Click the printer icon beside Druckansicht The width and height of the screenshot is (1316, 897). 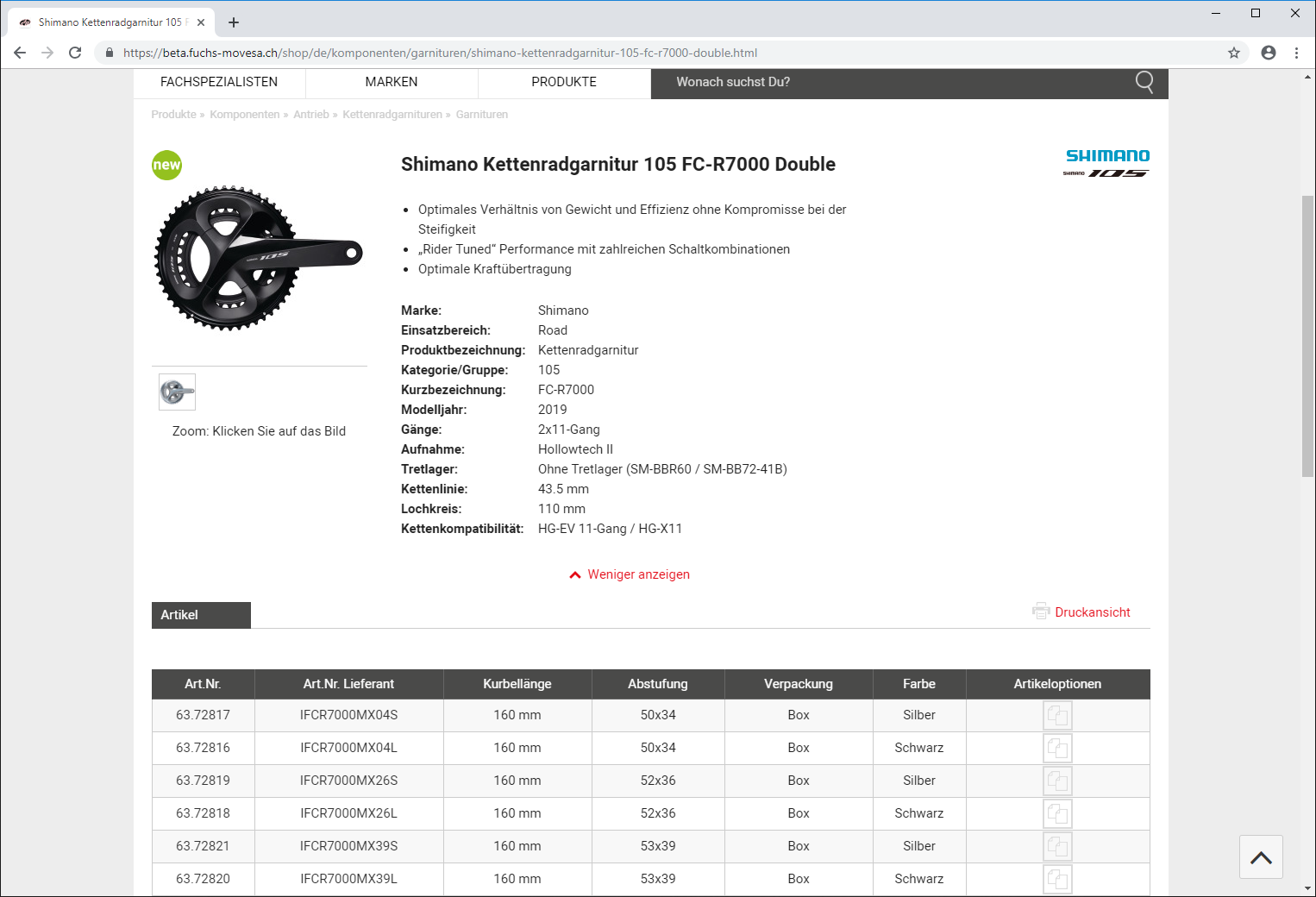tap(1041, 611)
